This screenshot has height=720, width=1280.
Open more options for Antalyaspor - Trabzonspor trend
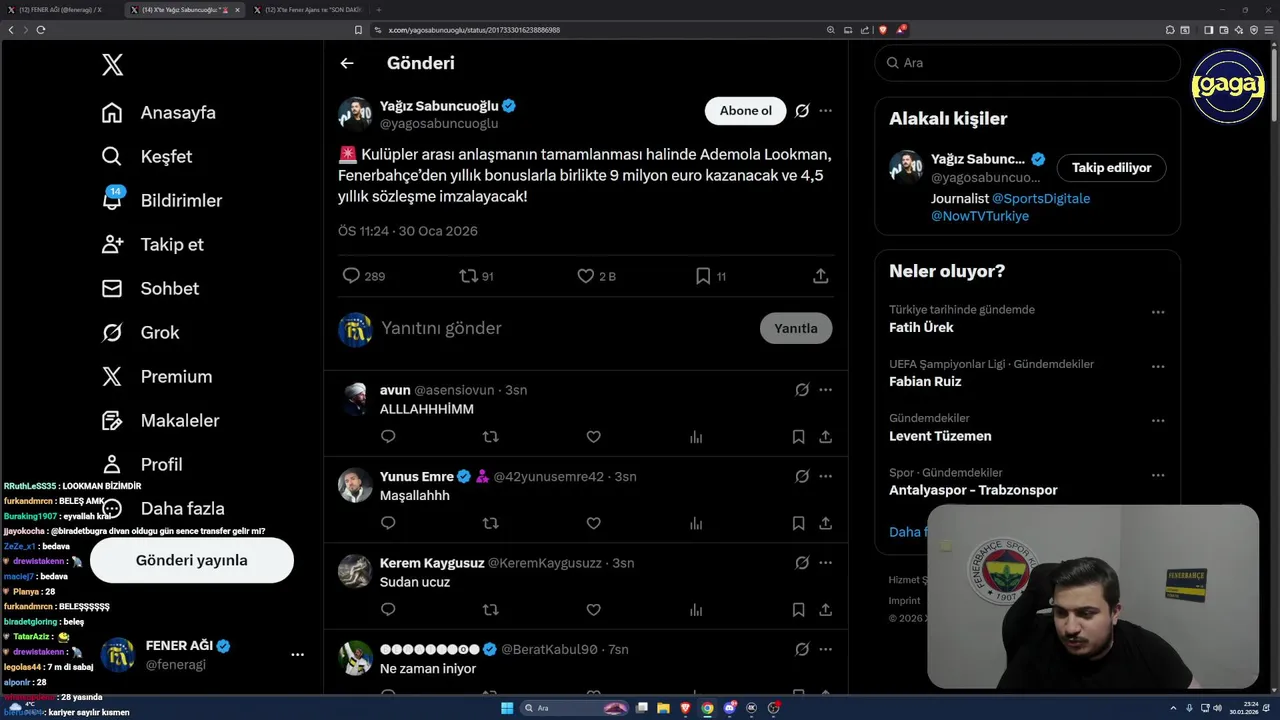pyautogui.click(x=1158, y=475)
